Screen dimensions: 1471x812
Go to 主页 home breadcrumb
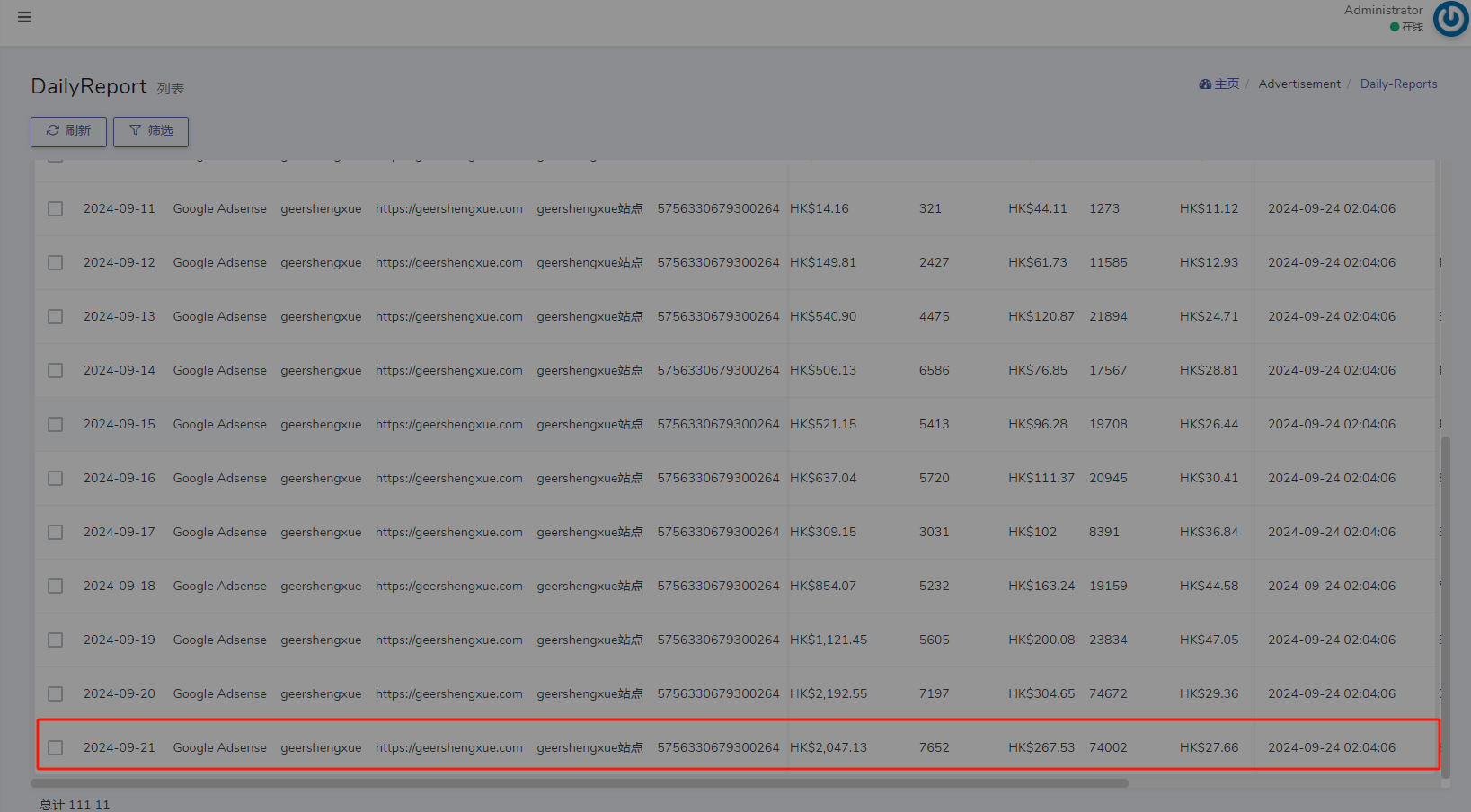tap(1218, 84)
